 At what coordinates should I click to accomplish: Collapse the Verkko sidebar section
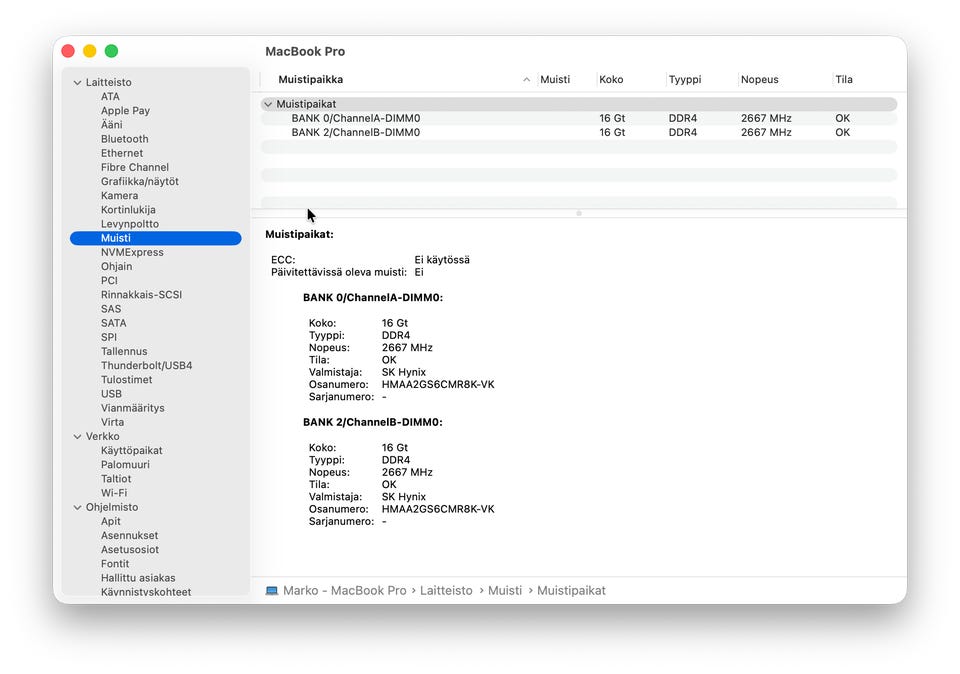(x=77, y=437)
